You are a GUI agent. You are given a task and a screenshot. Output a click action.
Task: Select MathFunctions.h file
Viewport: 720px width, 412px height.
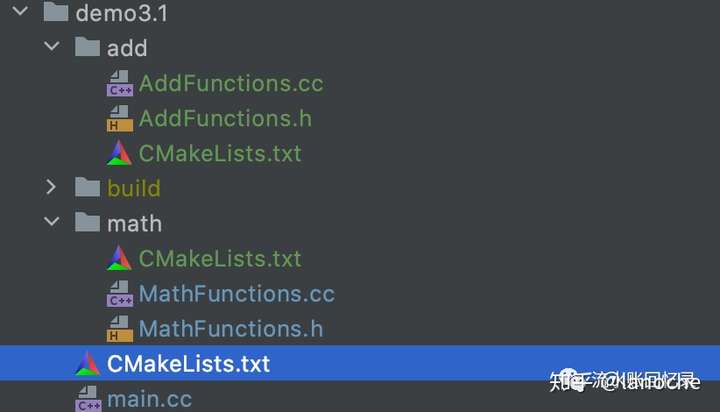(231, 329)
